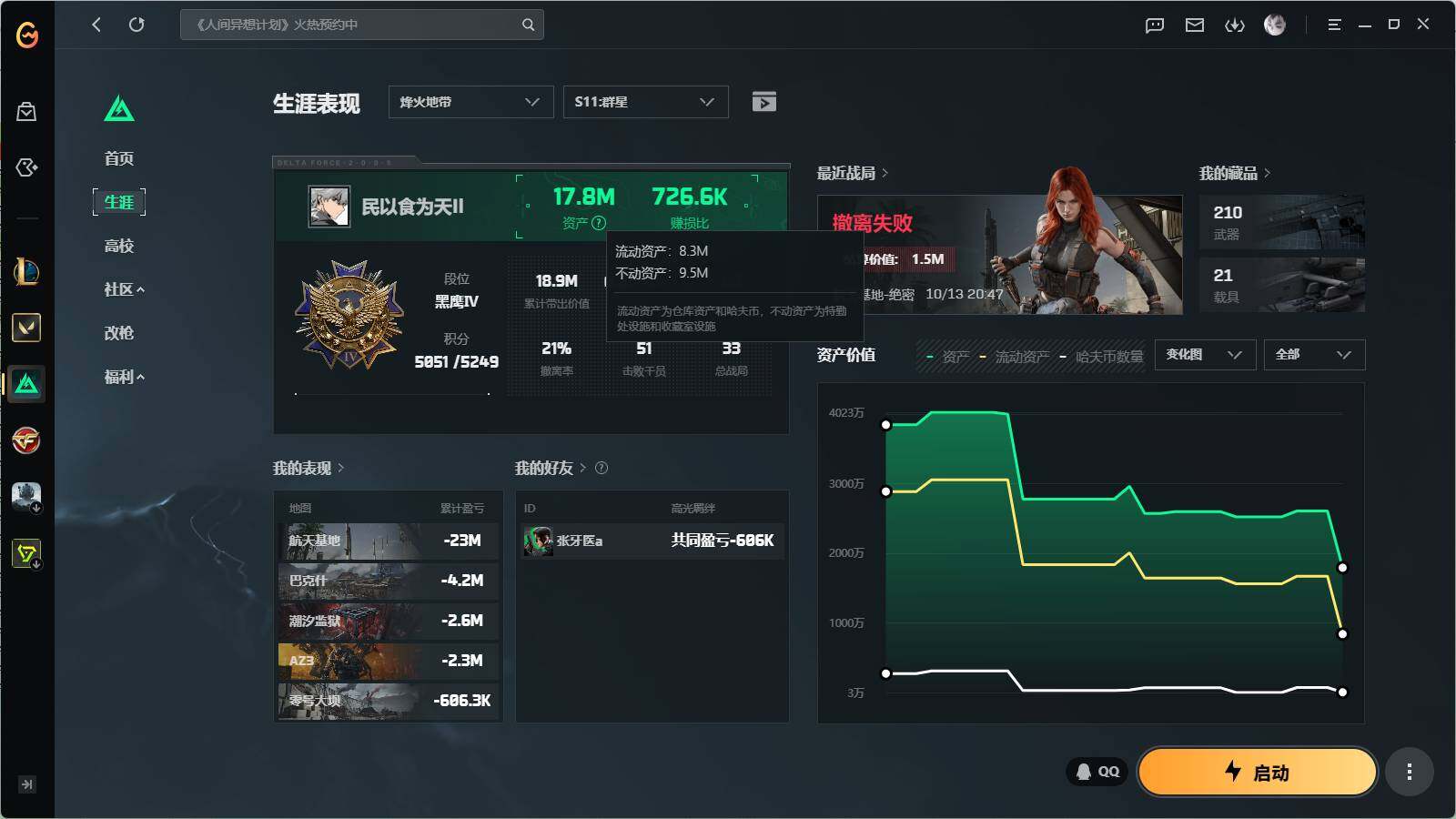Click the QQ button
The width and height of the screenshot is (1456, 819).
pyautogui.click(x=1097, y=772)
